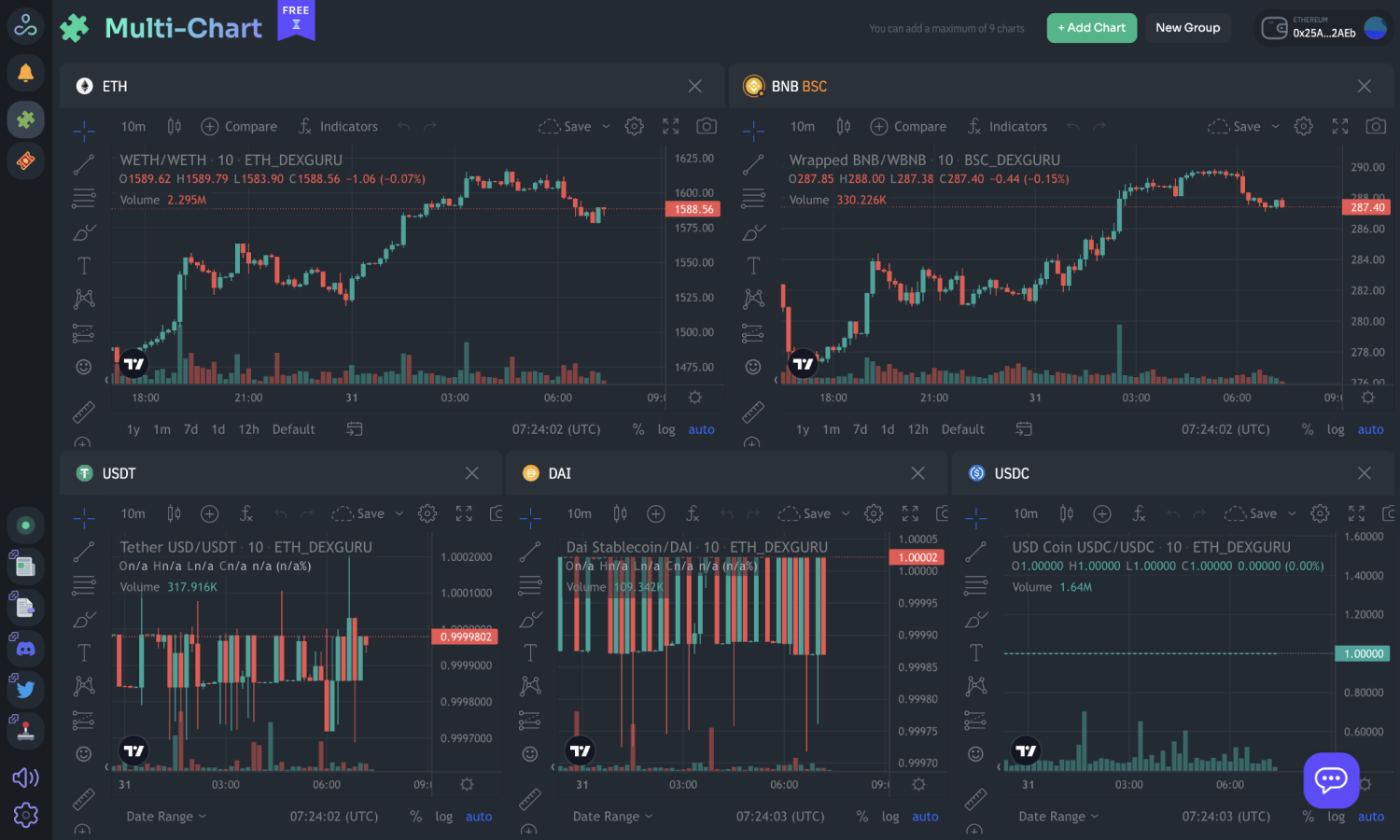The width and height of the screenshot is (1400, 840).
Task: Take a snapshot with ETH chart camera icon
Action: (x=707, y=126)
